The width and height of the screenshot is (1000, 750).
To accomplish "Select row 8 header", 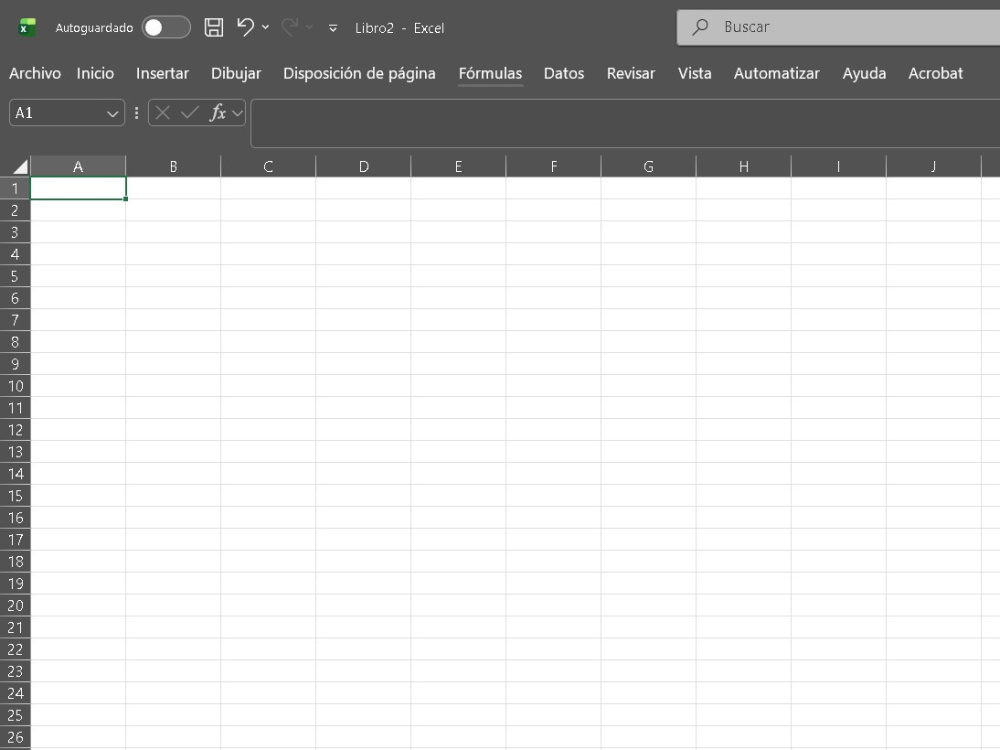I will pos(15,342).
